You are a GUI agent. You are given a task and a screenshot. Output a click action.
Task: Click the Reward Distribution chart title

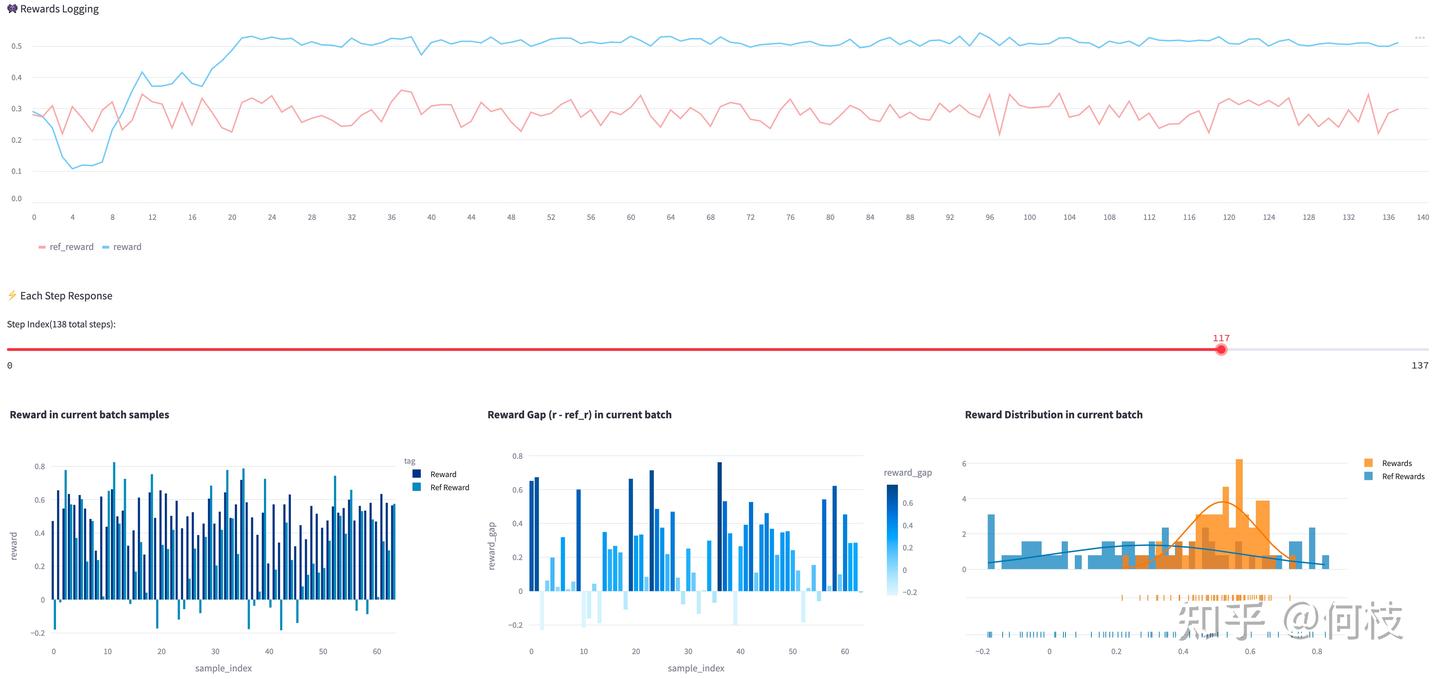1054,415
